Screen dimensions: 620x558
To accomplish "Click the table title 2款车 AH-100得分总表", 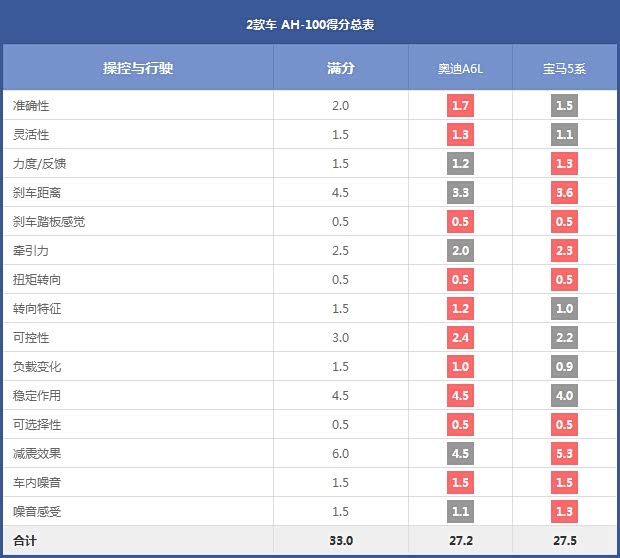I will click(x=310, y=22).
